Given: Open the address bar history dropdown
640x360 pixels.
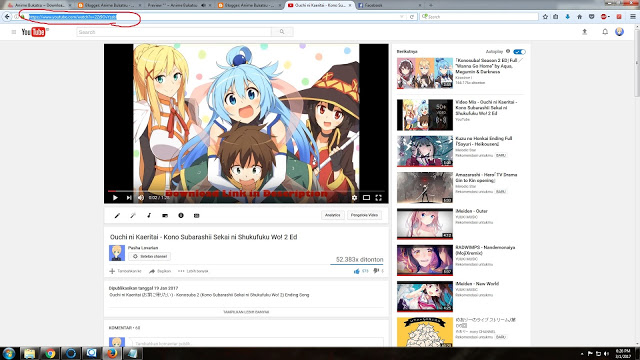Looking at the screenshot, I should coord(402,17).
